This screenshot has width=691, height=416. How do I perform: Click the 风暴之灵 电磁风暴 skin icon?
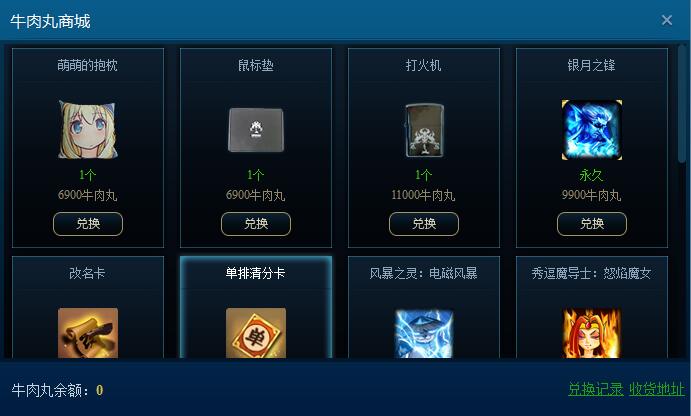(424, 334)
